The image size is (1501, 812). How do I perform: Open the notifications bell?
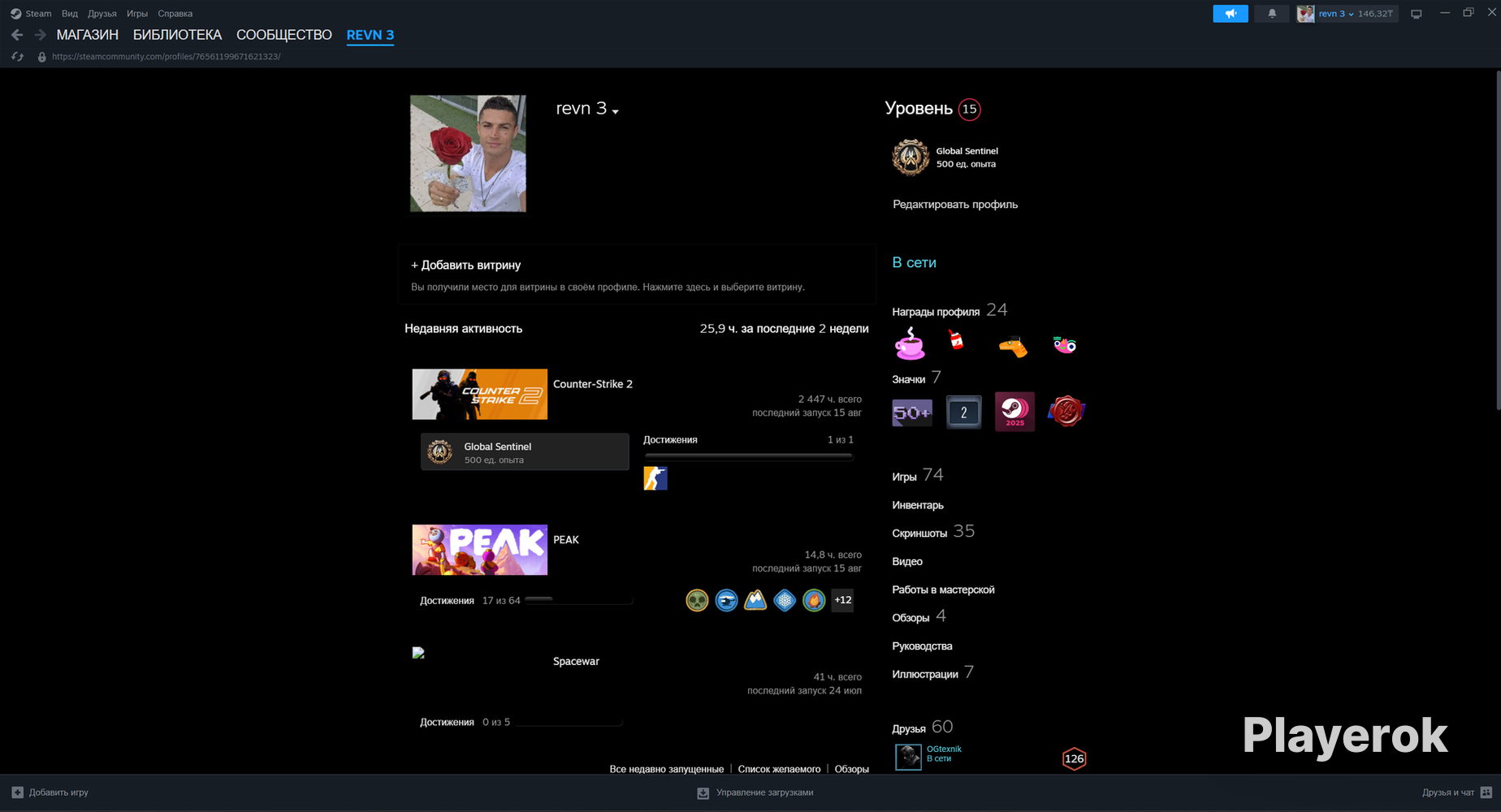click(x=1272, y=14)
